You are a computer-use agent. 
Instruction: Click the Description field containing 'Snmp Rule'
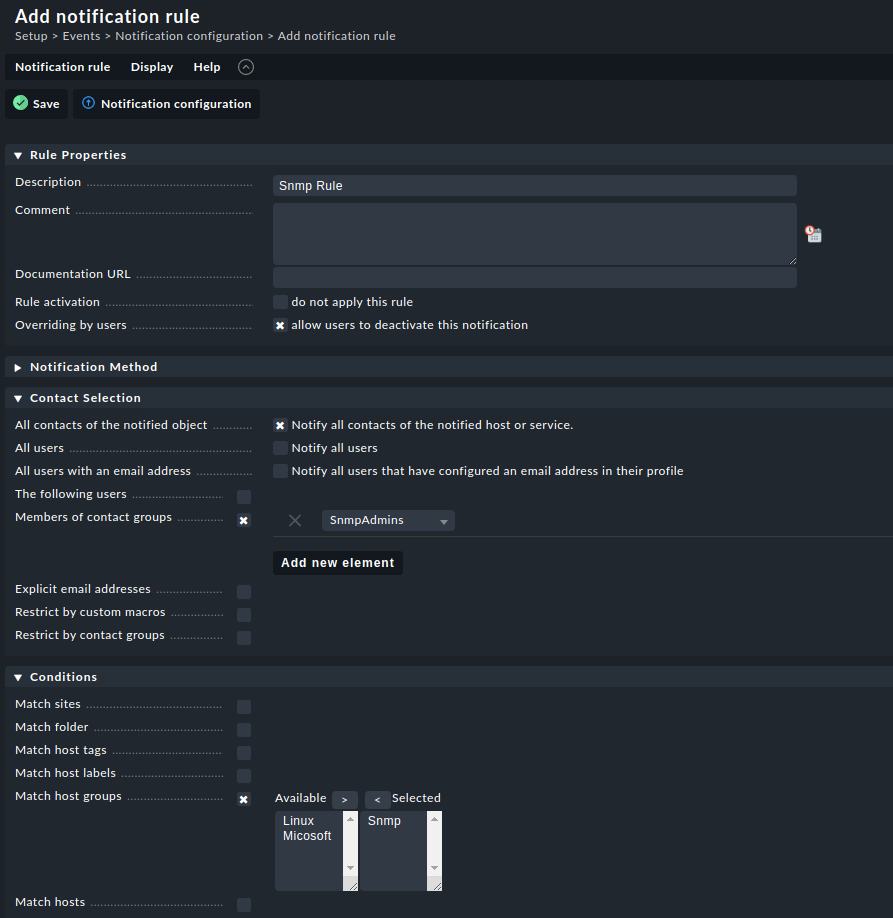[x=534, y=186]
